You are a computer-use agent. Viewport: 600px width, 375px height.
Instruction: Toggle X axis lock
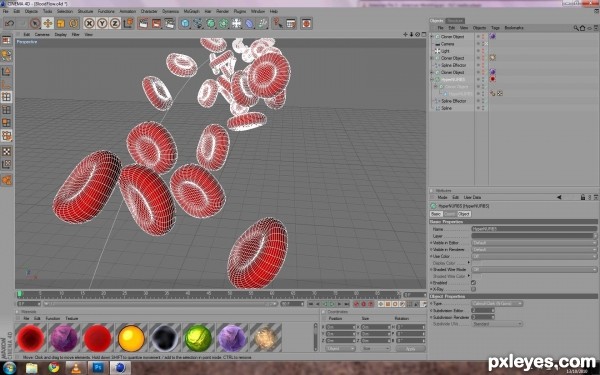[89, 24]
